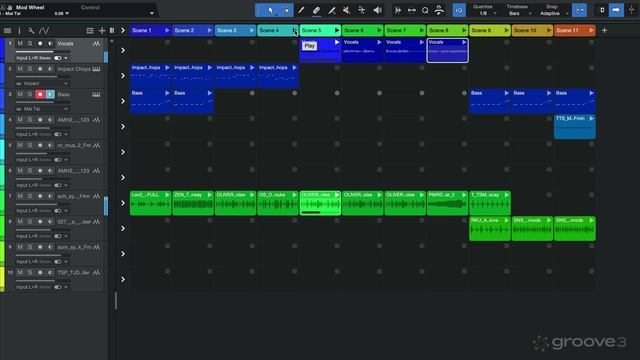Click the Vocals track waveform icon
Image resolution: width=640 pixels, height=360 pixels.
[96, 43]
